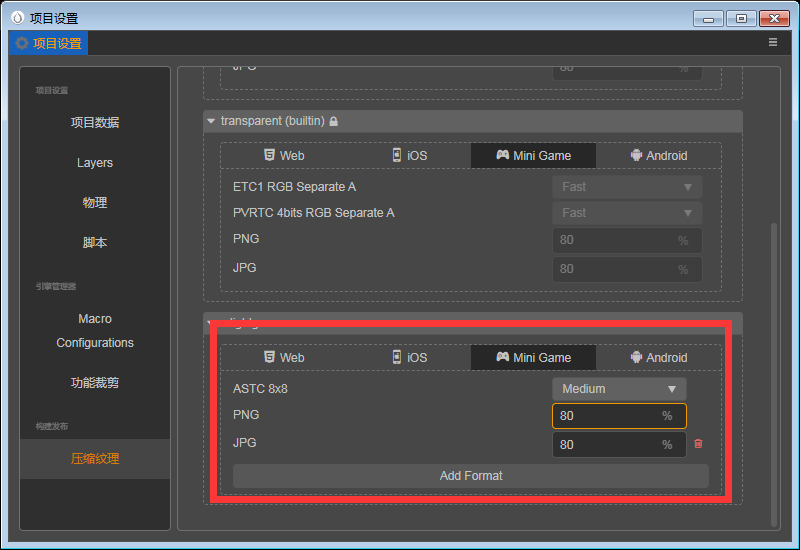Click the ASTC 8x8 label
Viewport: 800px width, 550px height.
[x=260, y=389]
